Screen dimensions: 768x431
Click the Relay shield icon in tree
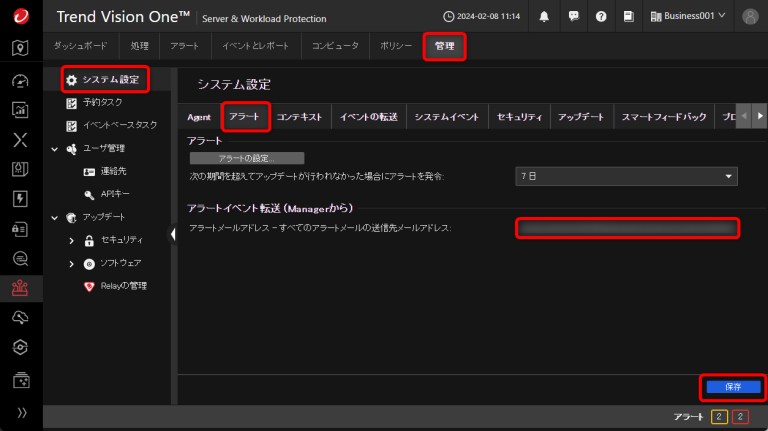pos(89,287)
